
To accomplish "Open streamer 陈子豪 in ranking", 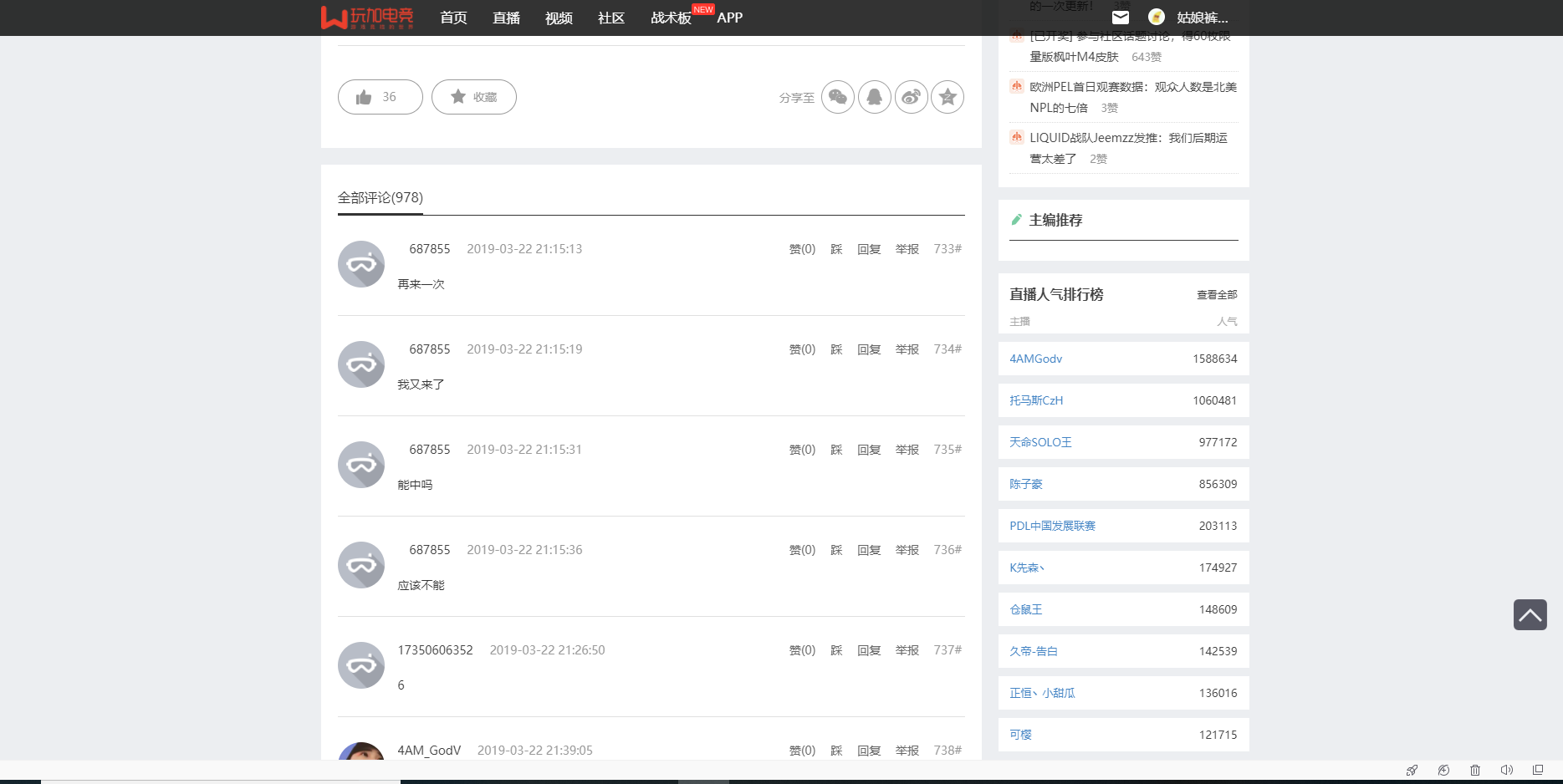I will pos(1026,484).
